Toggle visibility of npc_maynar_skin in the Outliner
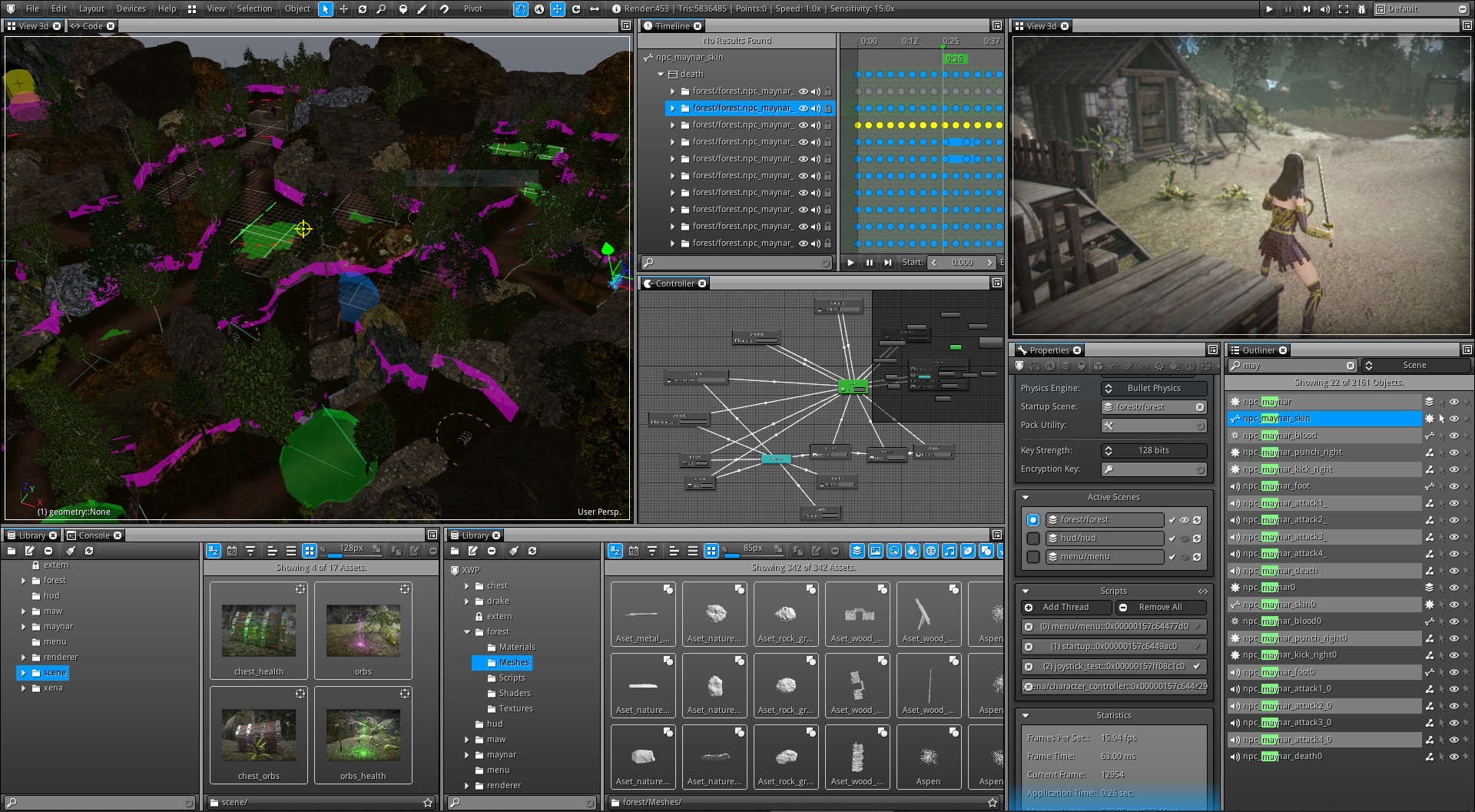Image resolution: width=1475 pixels, height=812 pixels. point(1454,419)
